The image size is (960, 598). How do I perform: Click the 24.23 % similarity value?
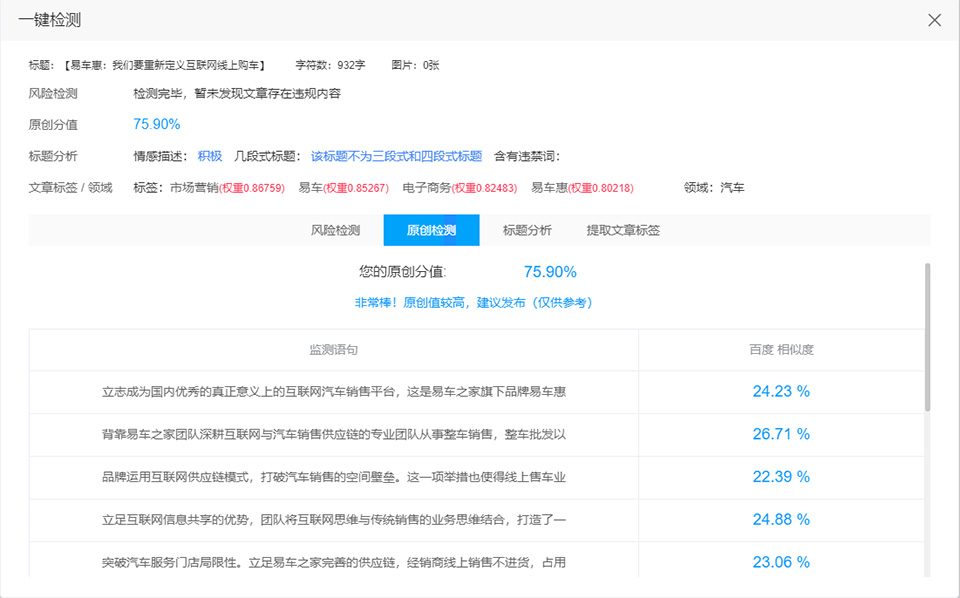click(781, 391)
